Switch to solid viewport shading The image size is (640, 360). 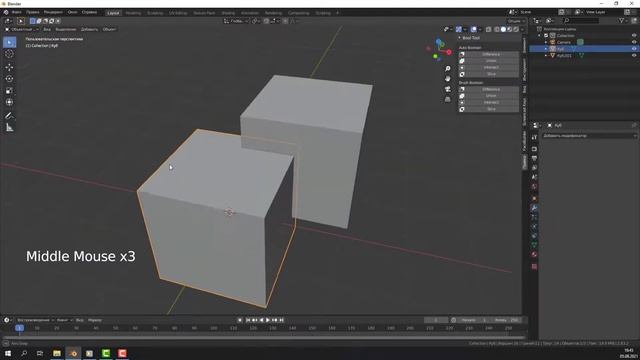pyautogui.click(x=503, y=29)
